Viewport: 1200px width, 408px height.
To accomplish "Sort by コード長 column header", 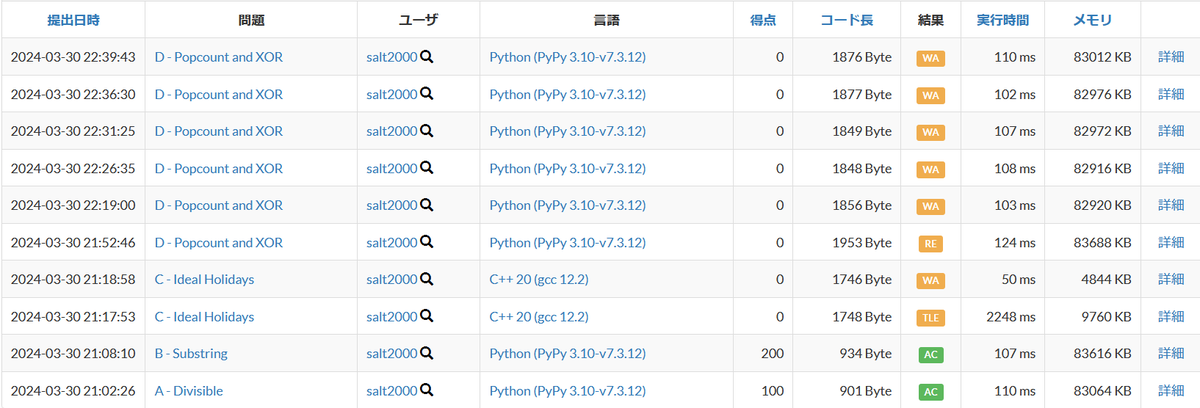I will [846, 19].
